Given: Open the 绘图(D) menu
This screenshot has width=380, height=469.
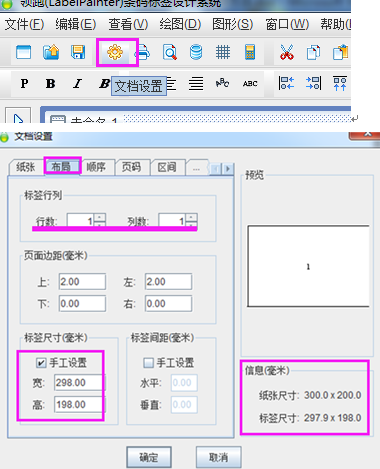Looking at the screenshot, I should click(180, 24).
